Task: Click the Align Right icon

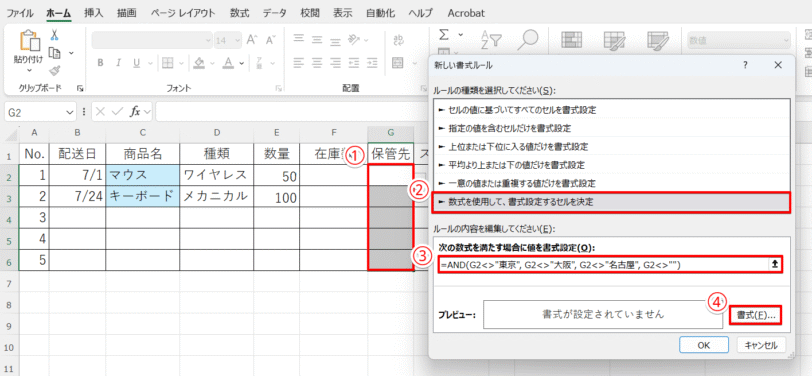Action: (335, 63)
